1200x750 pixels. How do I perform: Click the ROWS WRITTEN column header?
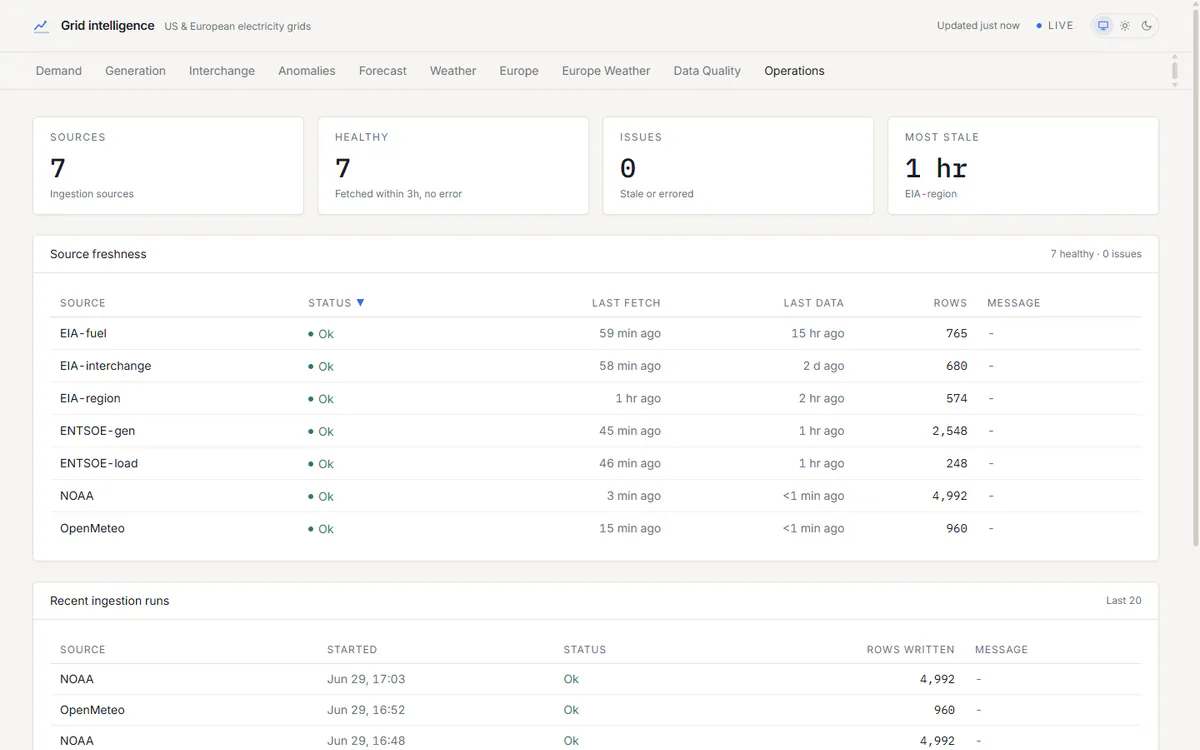click(x=910, y=650)
